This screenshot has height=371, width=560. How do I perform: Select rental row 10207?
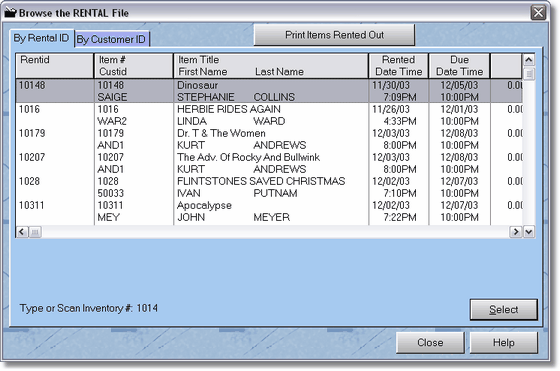click(269, 163)
